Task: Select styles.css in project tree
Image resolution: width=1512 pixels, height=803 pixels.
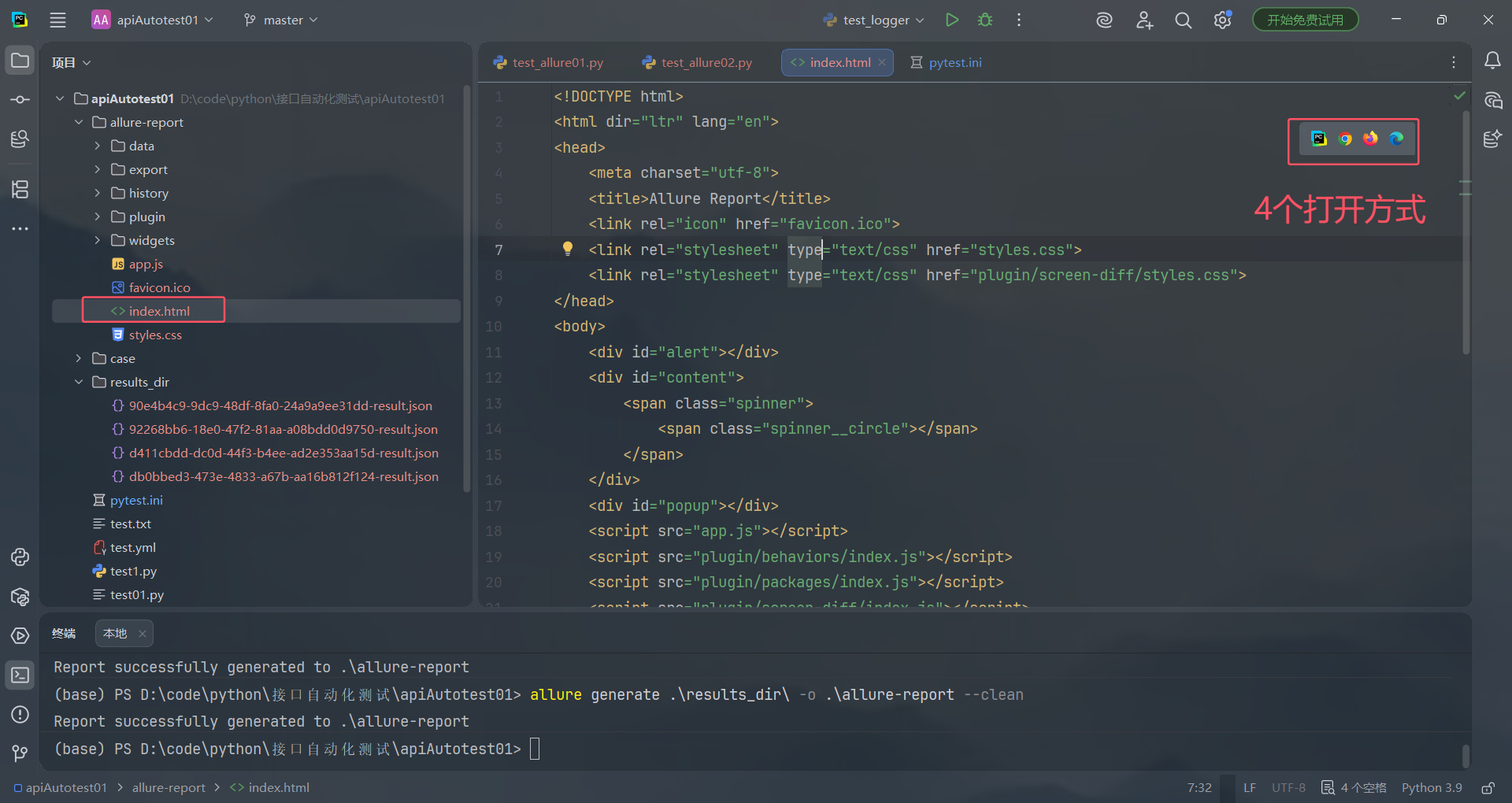Action: (155, 335)
